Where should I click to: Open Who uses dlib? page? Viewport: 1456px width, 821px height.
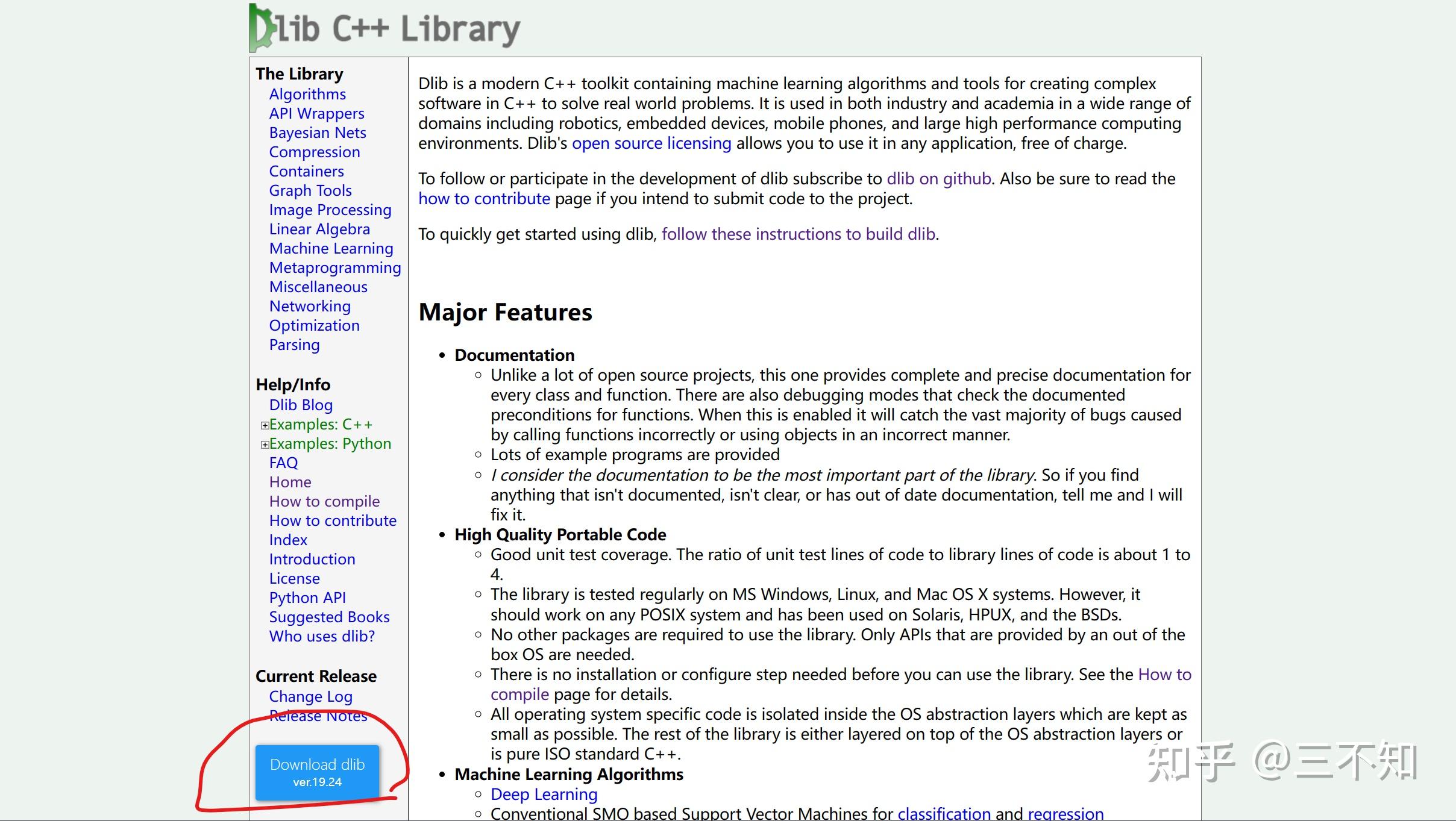[322, 636]
